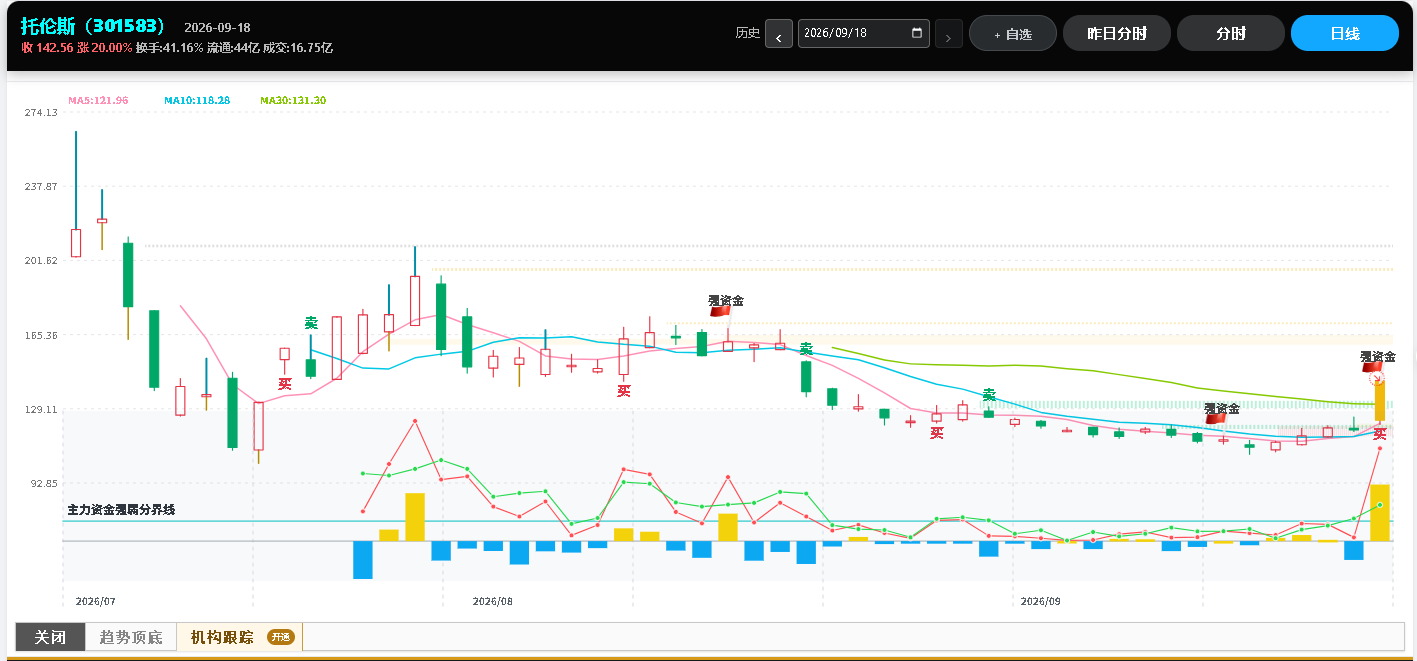Viewport: 1417px width, 661px height.
Task: Click the earliest green 卖 signal marker
Action: click(x=311, y=323)
